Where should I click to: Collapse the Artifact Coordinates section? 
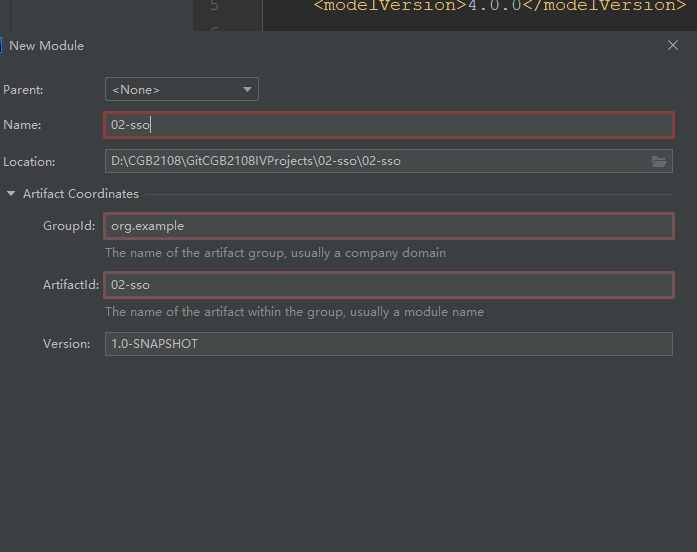(11, 193)
